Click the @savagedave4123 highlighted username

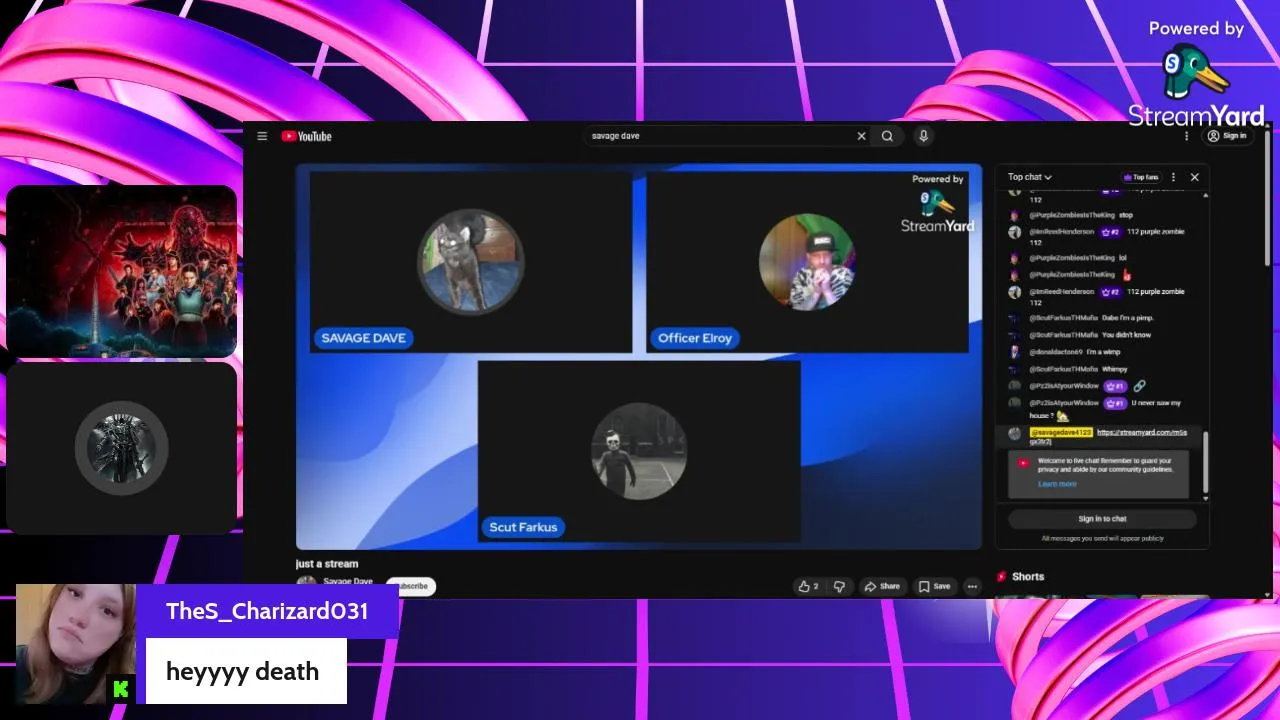tap(1061, 432)
